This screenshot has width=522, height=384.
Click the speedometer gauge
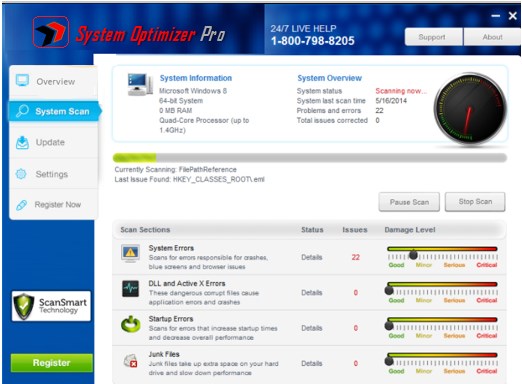click(470, 109)
